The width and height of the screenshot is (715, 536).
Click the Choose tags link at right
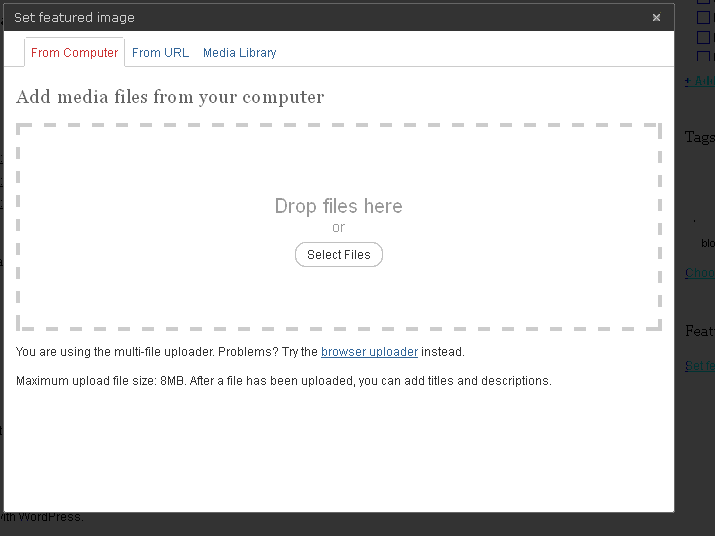click(699, 273)
